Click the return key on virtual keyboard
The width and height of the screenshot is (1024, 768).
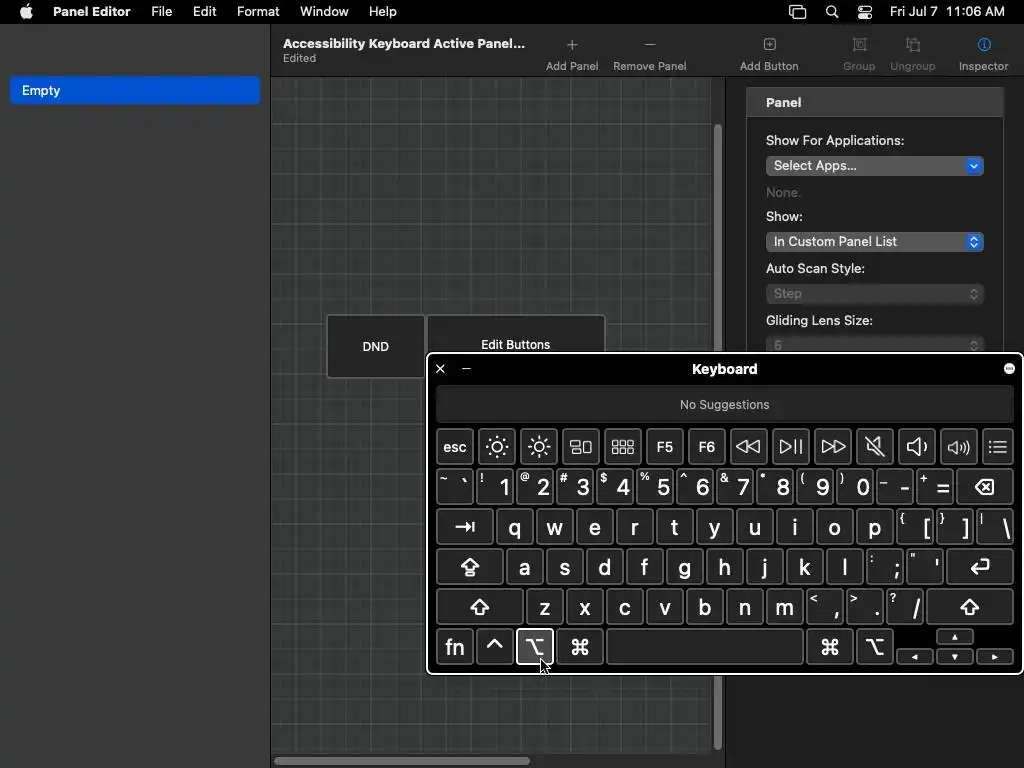[x=980, y=567]
